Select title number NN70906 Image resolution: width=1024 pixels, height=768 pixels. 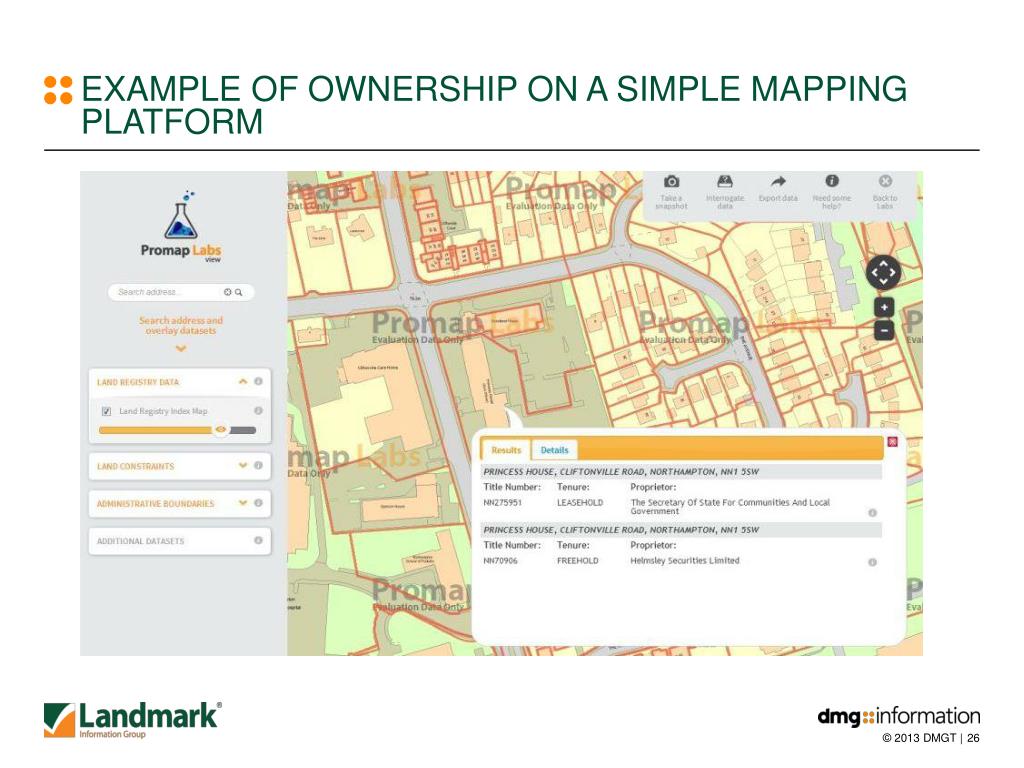[500, 561]
